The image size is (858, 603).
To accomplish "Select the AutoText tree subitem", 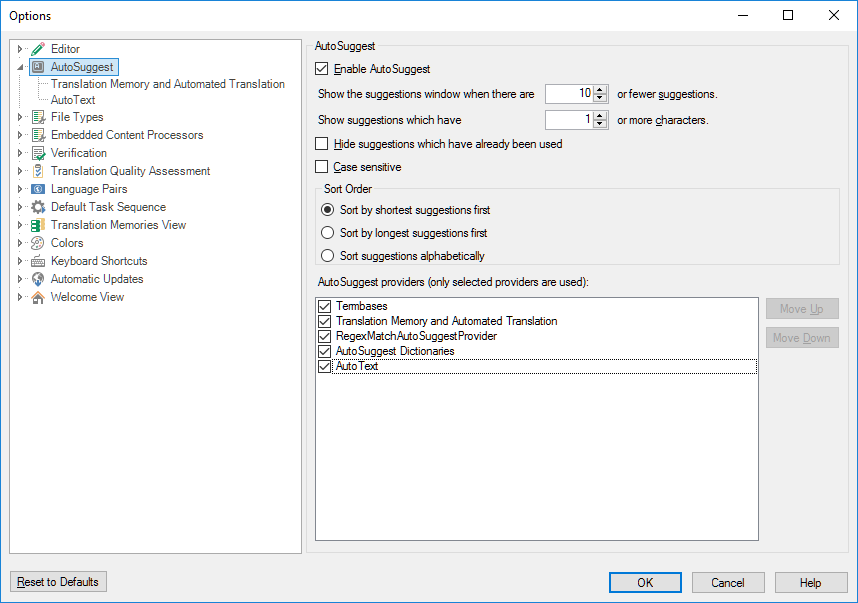I will (x=73, y=100).
